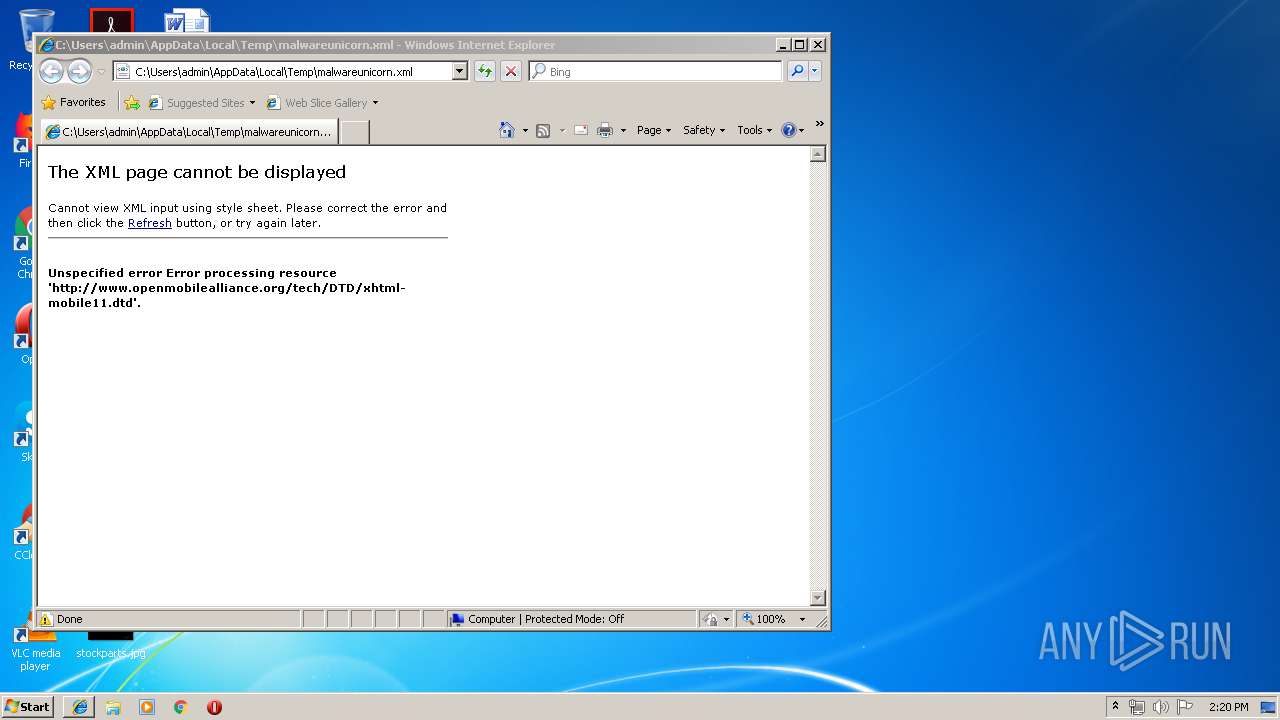This screenshot has height=720, width=1280.
Task: Expand the Print button dropdown arrow
Action: click(x=623, y=130)
